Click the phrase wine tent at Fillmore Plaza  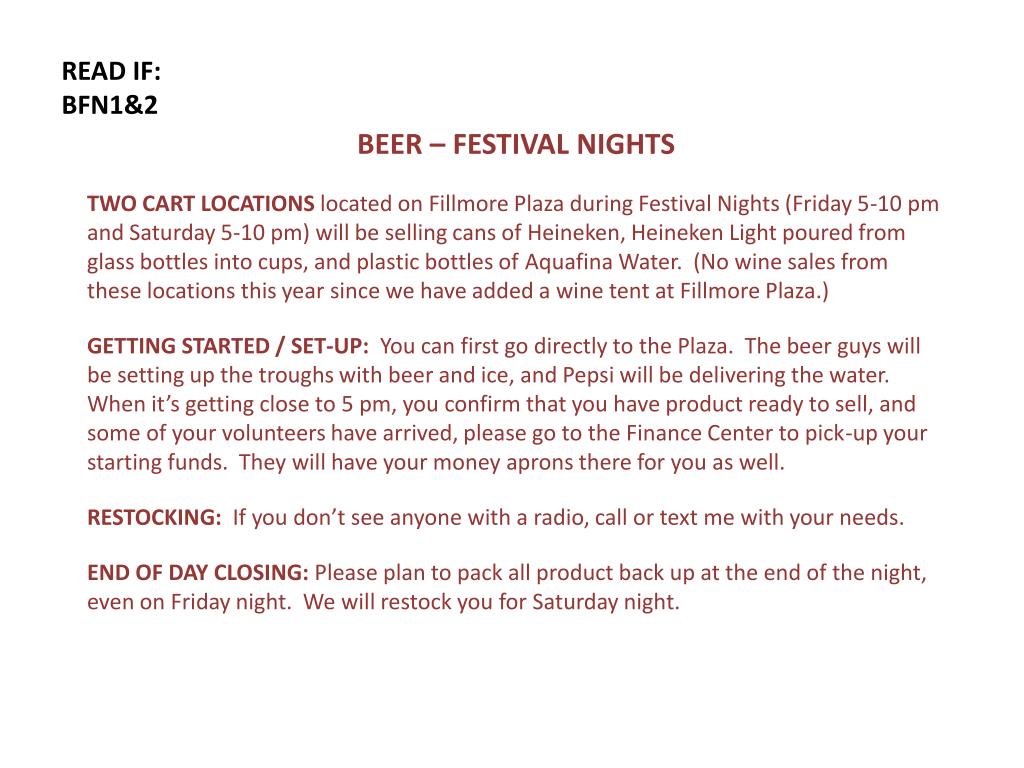pos(686,291)
